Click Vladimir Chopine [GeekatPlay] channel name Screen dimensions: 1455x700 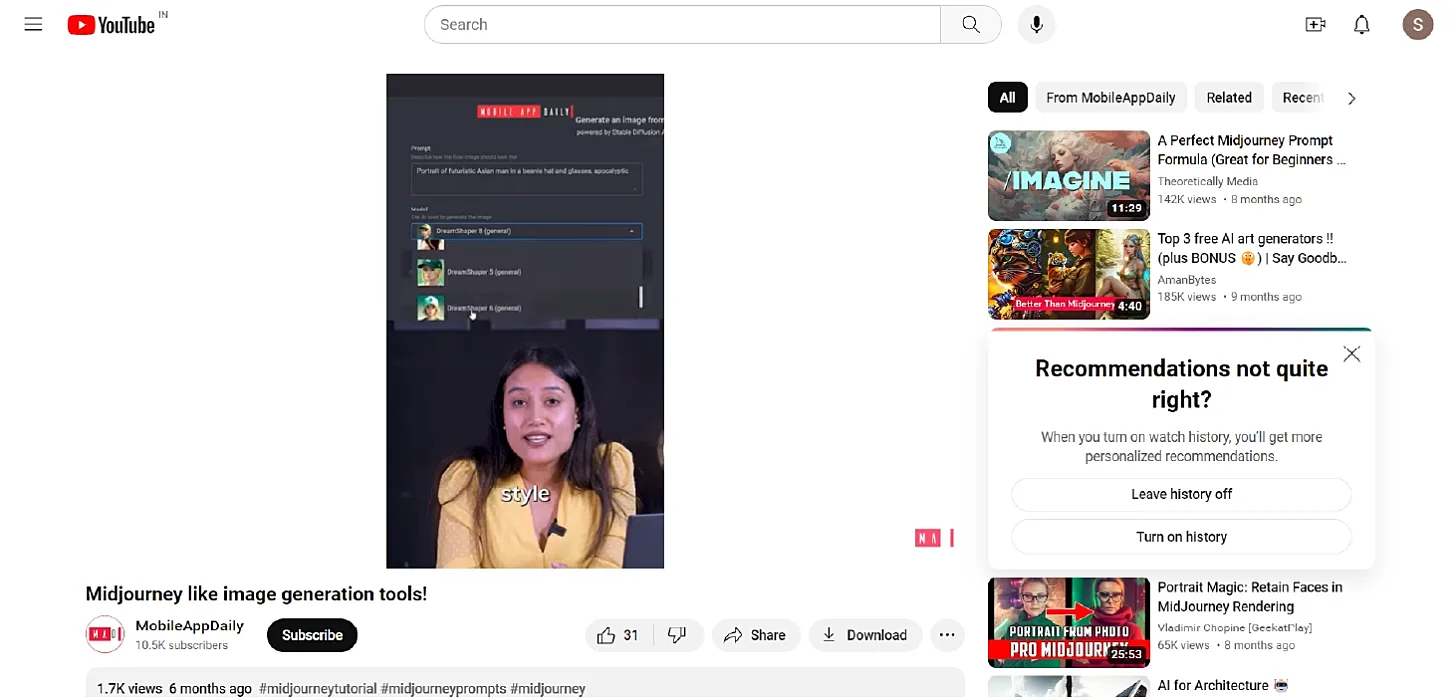coord(1234,628)
